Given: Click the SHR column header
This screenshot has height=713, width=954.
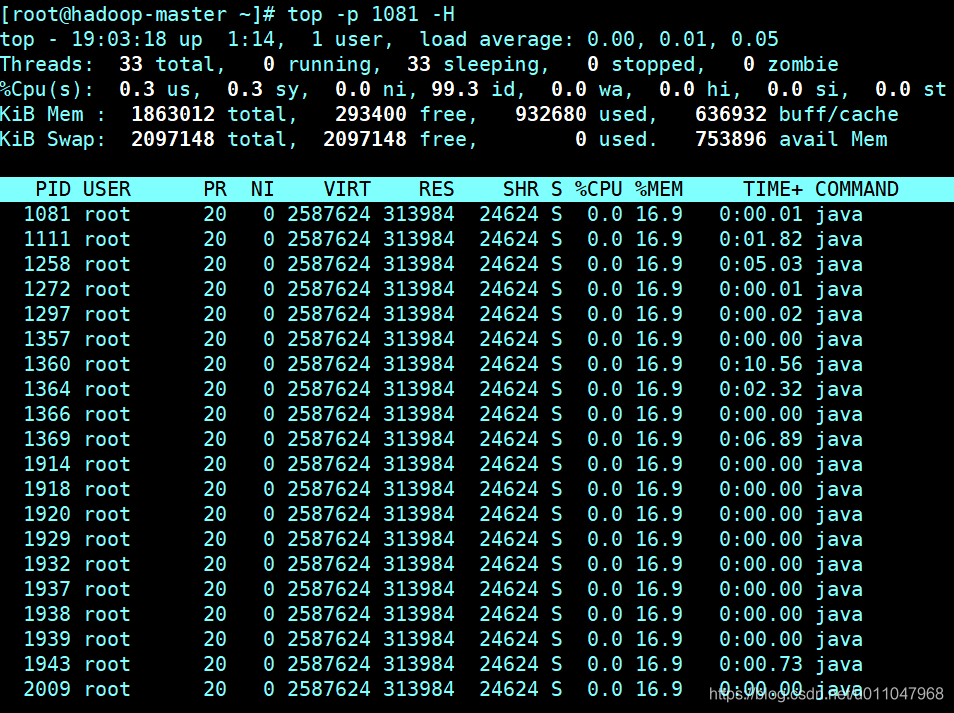Looking at the screenshot, I should pos(521,189).
